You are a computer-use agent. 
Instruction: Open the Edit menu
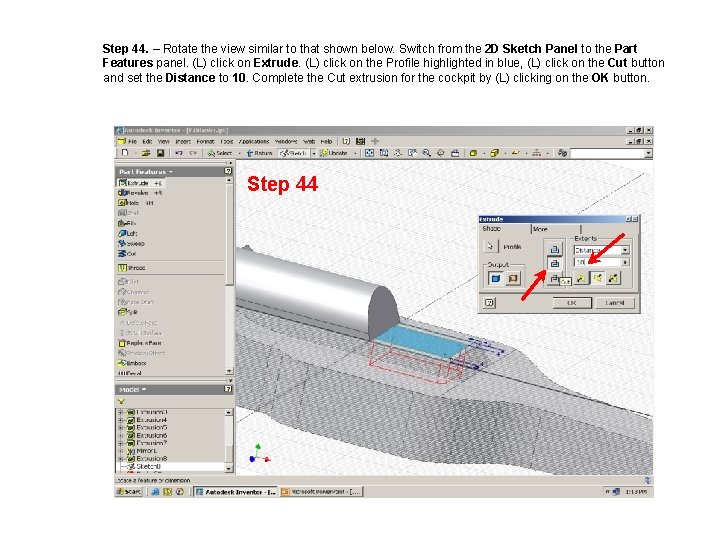click(x=147, y=141)
